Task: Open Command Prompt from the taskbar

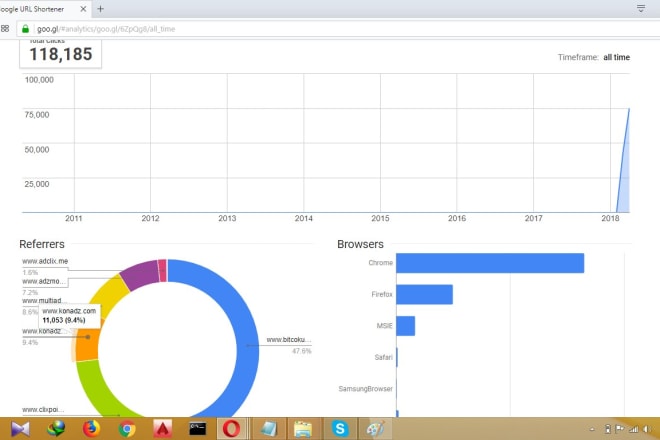Action: tap(197, 429)
